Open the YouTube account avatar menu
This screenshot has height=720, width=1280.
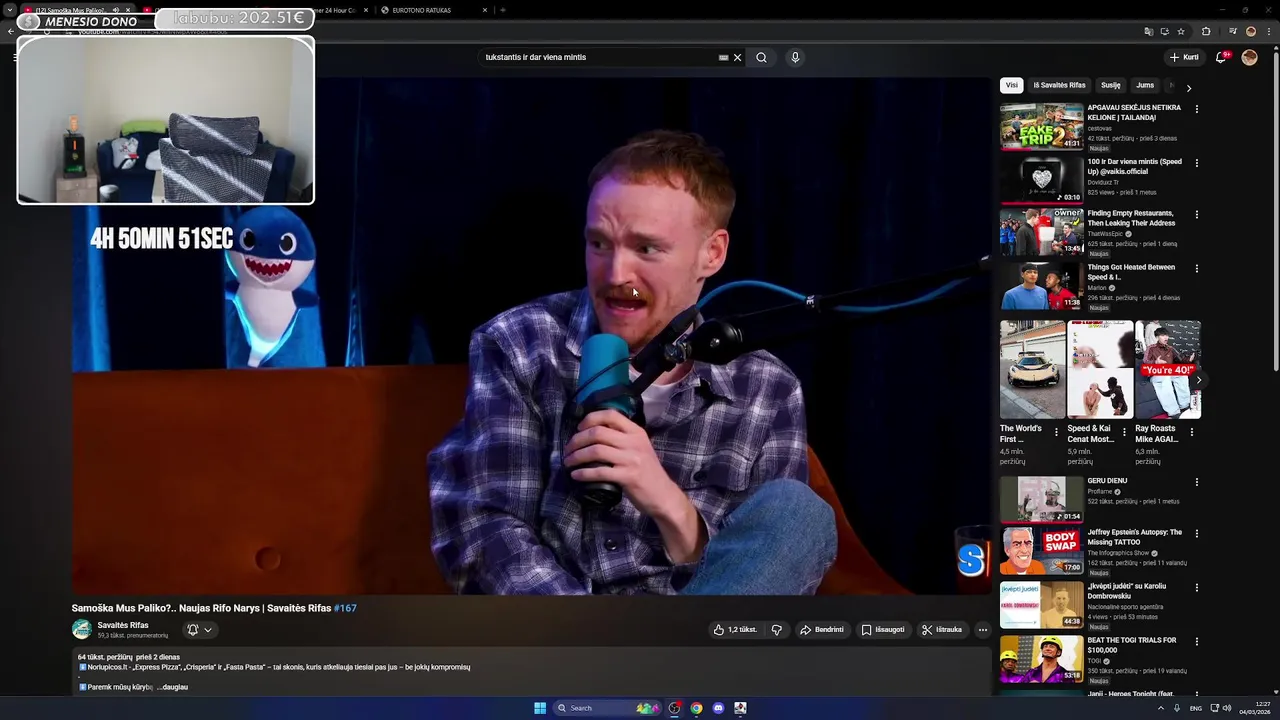[x=1249, y=57]
